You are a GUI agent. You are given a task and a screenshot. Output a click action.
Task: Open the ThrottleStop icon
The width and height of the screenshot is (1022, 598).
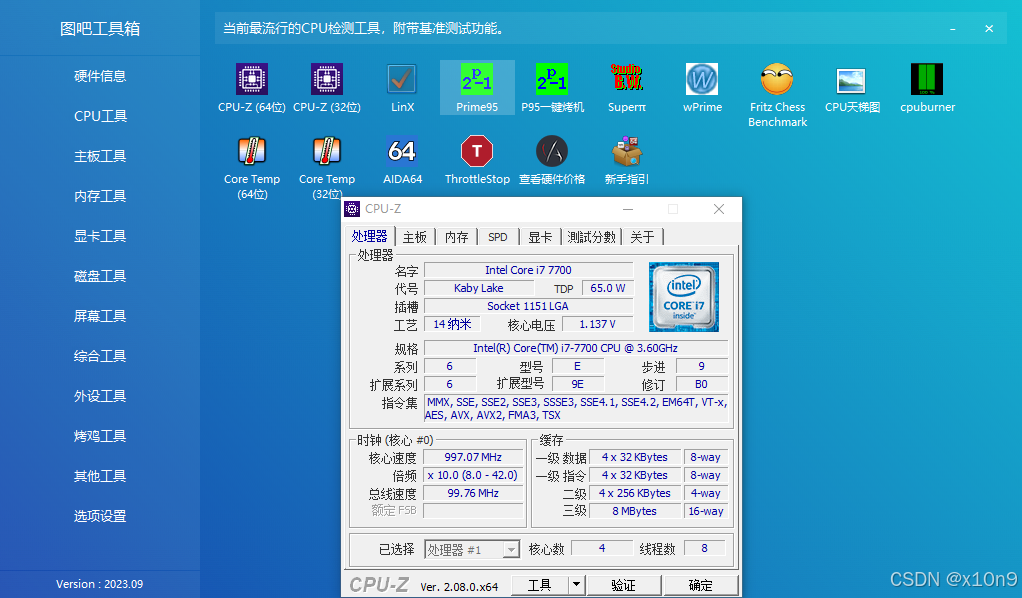coord(477,151)
